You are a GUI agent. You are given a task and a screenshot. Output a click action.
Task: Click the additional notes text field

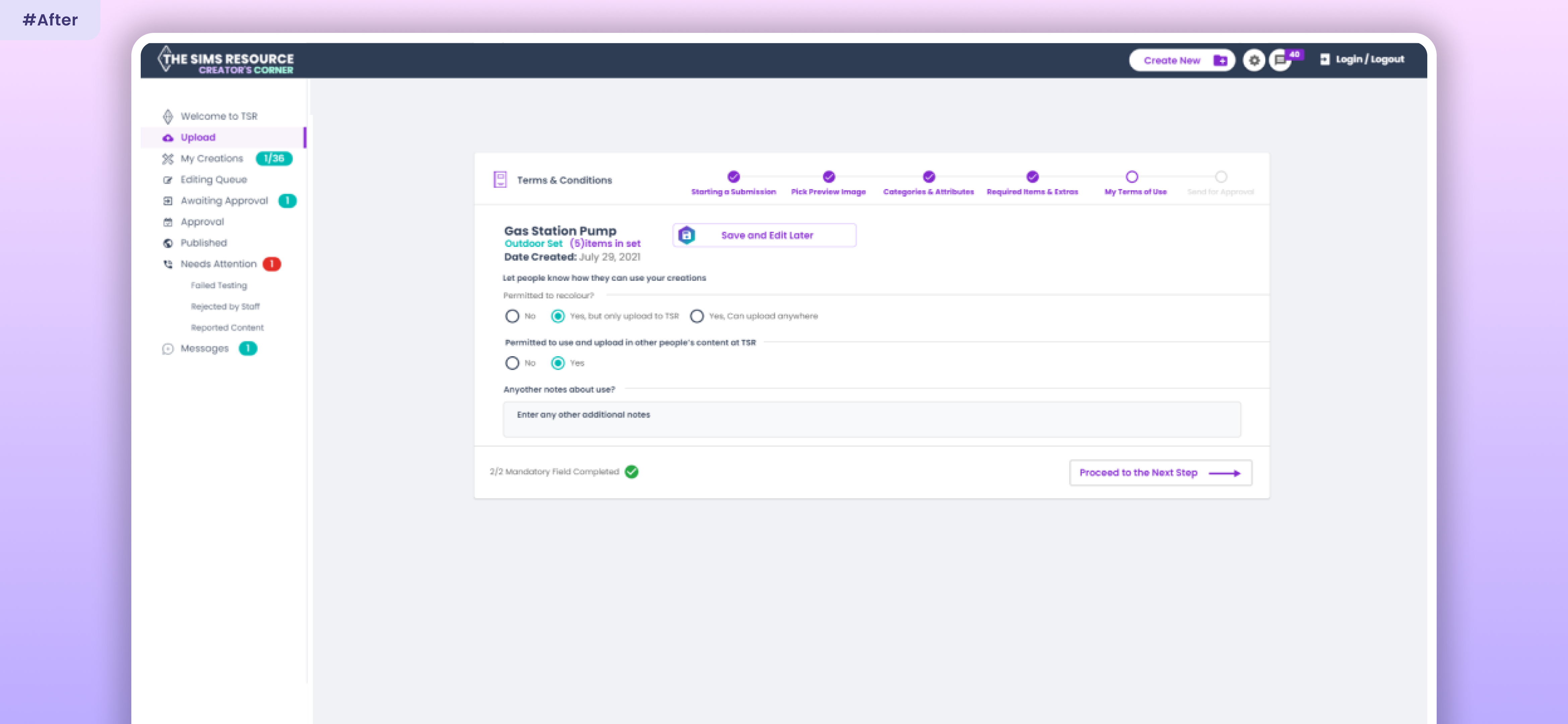pyautogui.click(x=871, y=419)
